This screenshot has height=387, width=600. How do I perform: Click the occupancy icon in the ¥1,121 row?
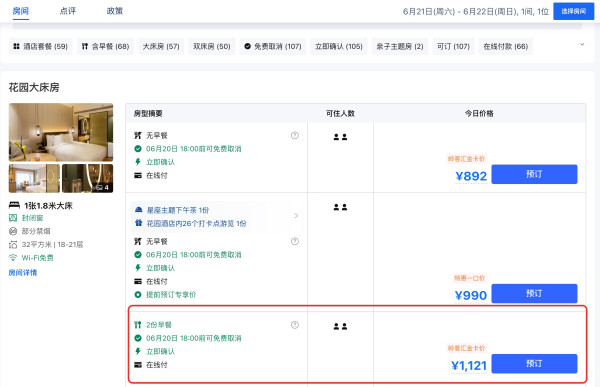click(x=340, y=326)
